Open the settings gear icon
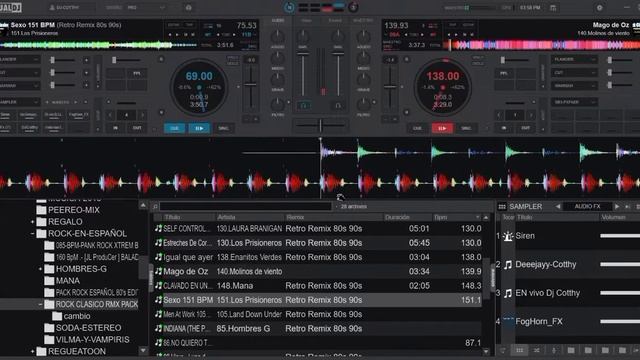The image size is (640, 360). 599,7
